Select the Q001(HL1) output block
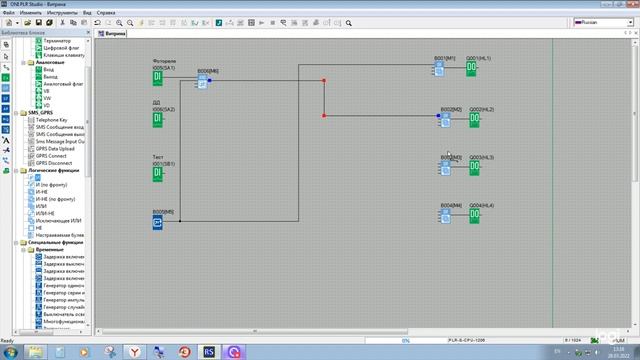This screenshot has height=360, width=640. pos(471,69)
